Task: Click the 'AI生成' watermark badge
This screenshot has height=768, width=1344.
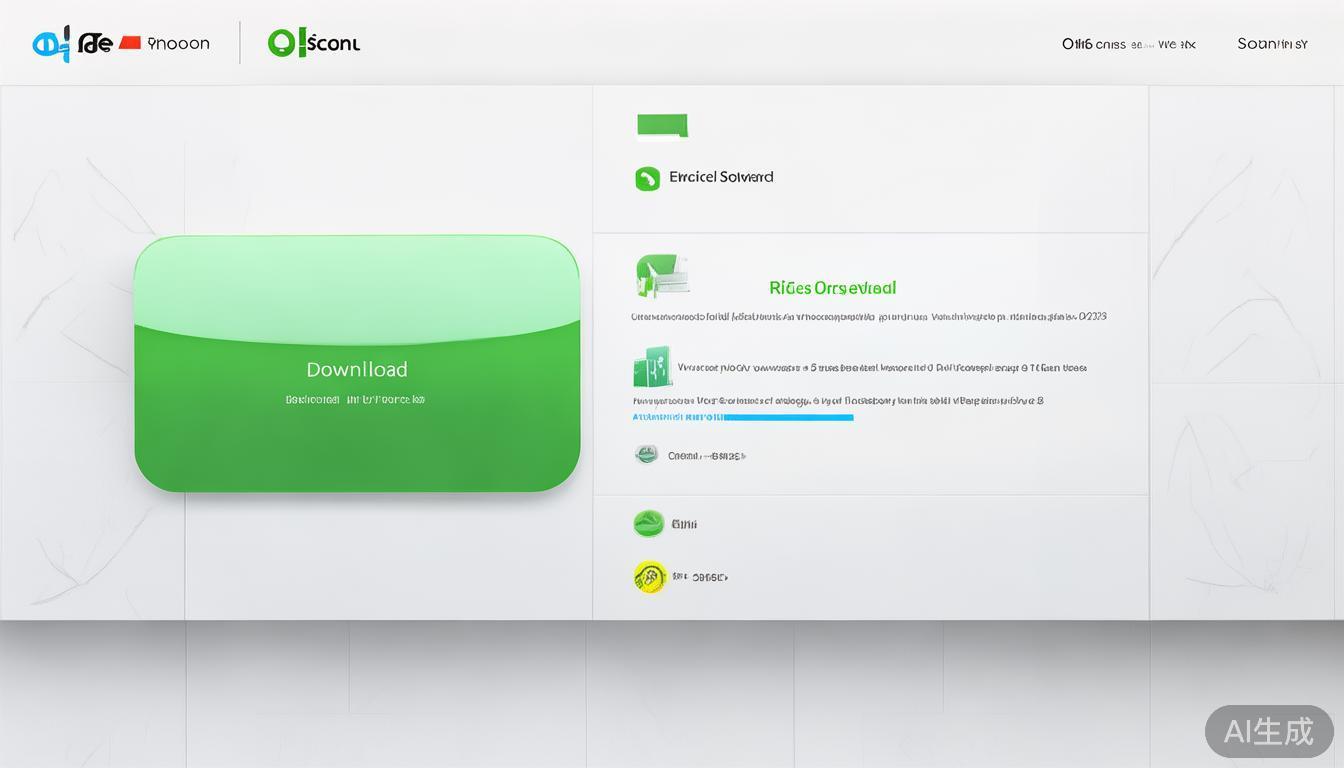Action: [1268, 731]
